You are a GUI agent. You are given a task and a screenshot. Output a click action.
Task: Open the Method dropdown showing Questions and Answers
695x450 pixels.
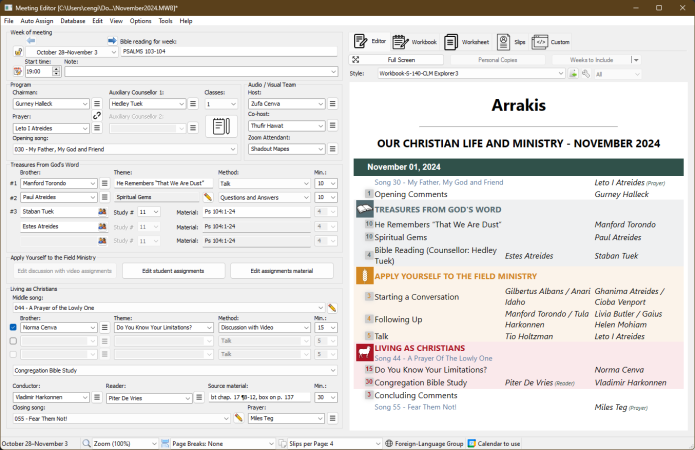point(306,197)
